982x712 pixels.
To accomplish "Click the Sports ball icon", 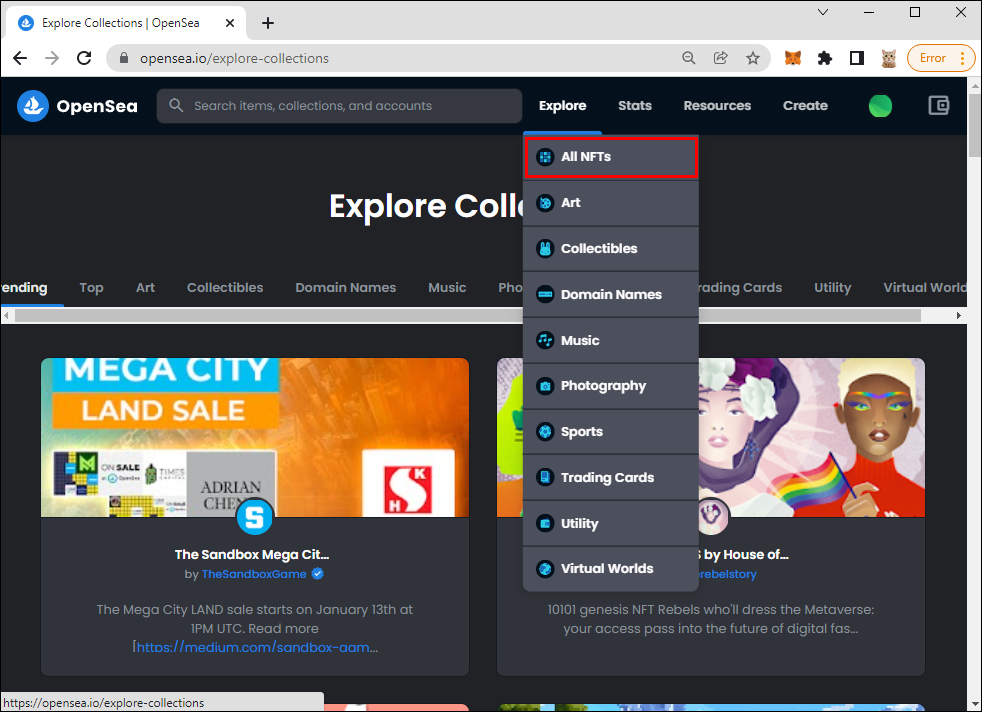I will click(x=545, y=431).
